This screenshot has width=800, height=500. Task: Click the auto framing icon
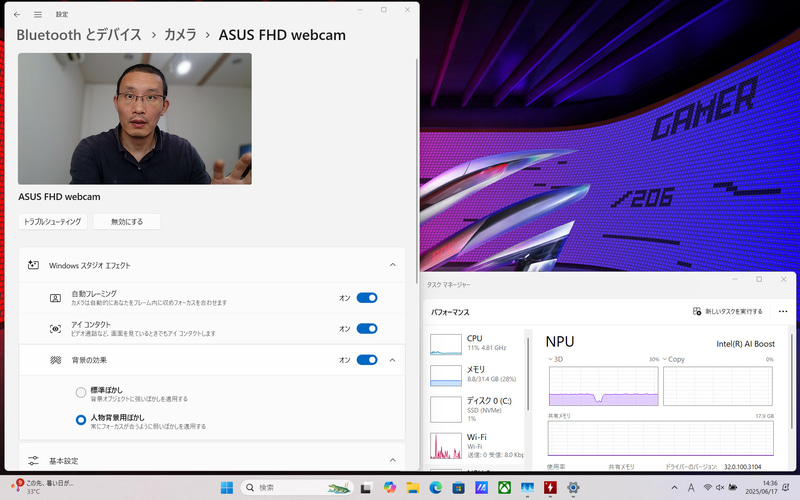click(55, 298)
